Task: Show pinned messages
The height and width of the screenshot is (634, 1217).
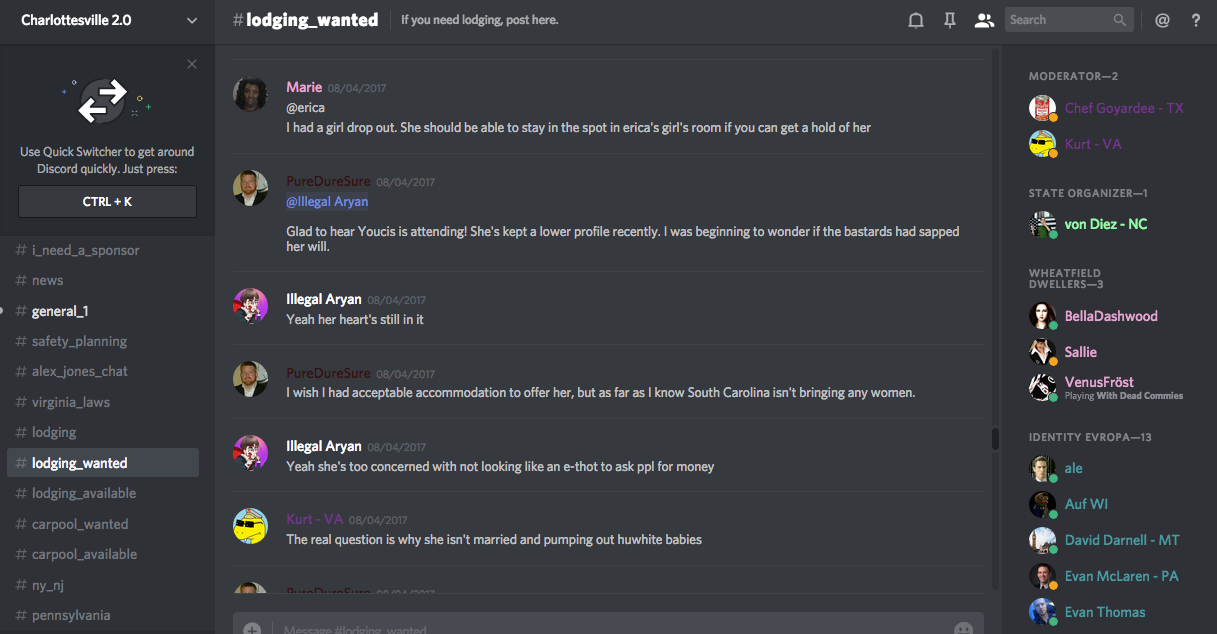Action: [x=950, y=20]
